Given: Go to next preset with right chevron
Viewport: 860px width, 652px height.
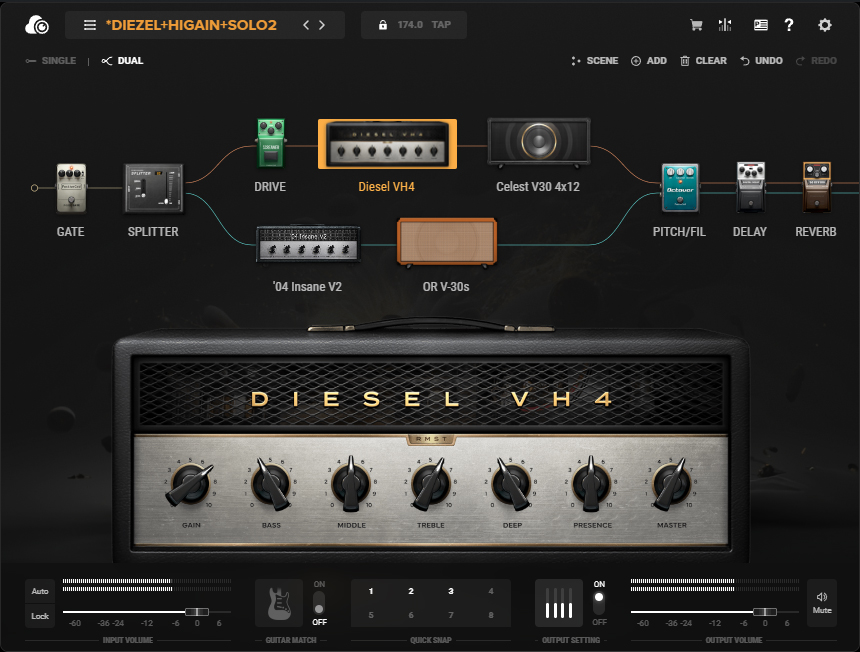Looking at the screenshot, I should click(x=322, y=25).
